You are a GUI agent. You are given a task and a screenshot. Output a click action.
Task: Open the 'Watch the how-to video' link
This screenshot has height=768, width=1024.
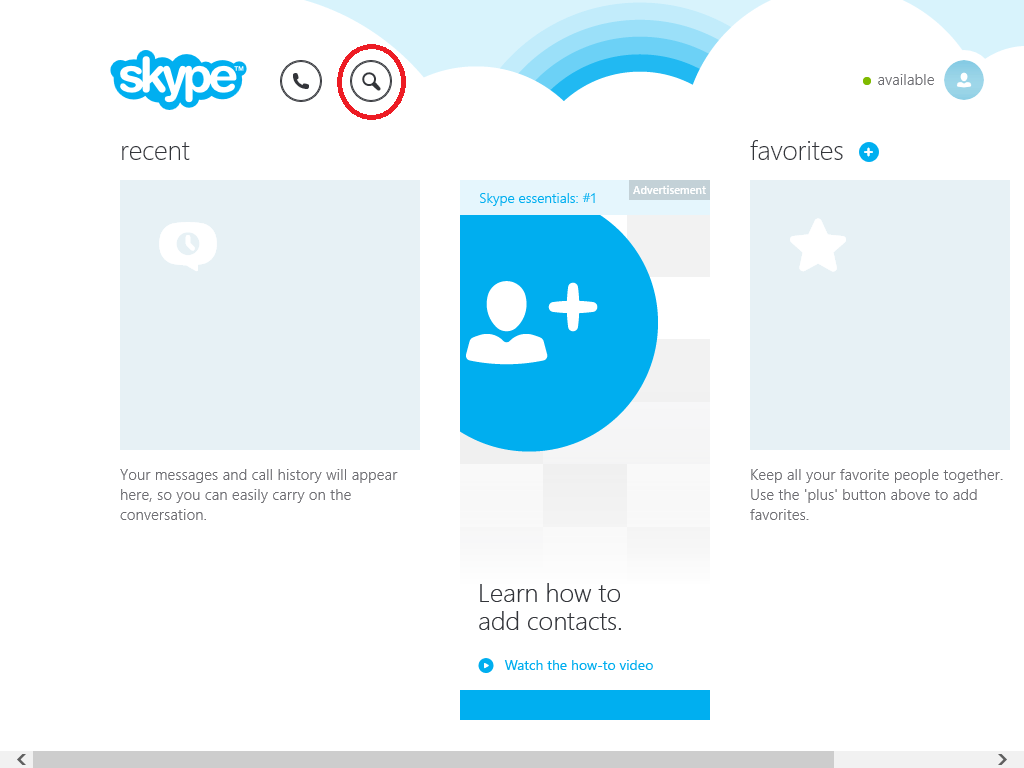coord(578,665)
